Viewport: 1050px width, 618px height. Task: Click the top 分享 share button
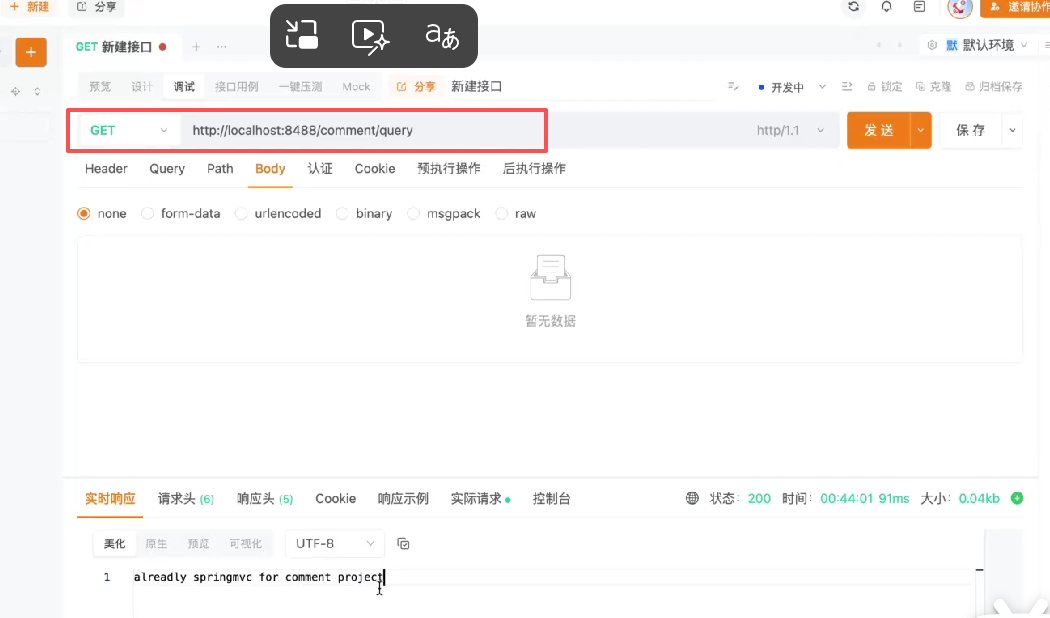pos(96,7)
